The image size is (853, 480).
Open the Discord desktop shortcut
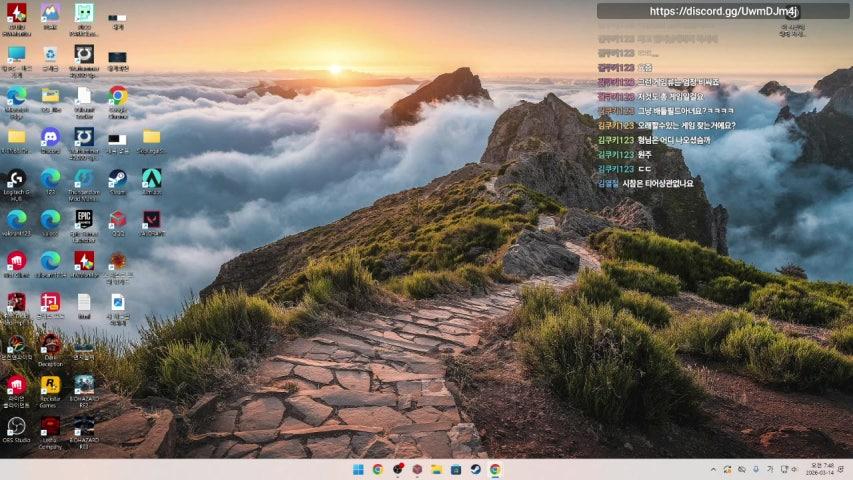(x=50, y=137)
